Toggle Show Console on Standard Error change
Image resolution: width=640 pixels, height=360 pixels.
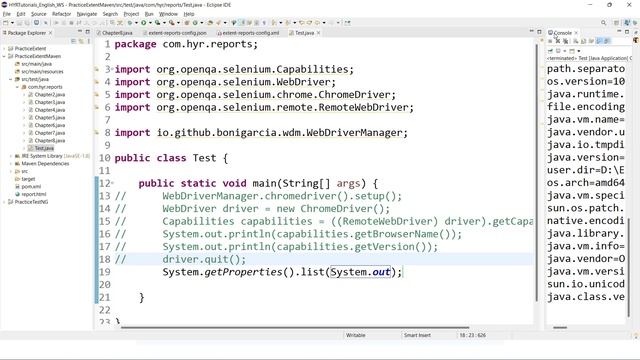click(x=607, y=41)
